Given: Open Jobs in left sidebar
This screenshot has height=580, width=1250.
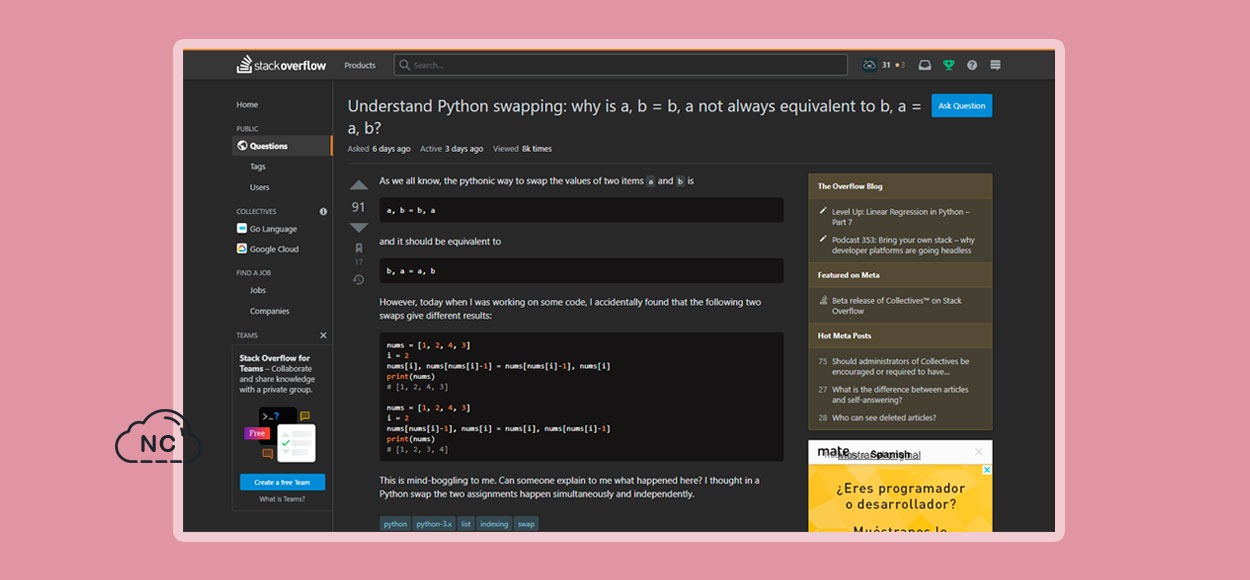Looking at the screenshot, I should [x=258, y=290].
